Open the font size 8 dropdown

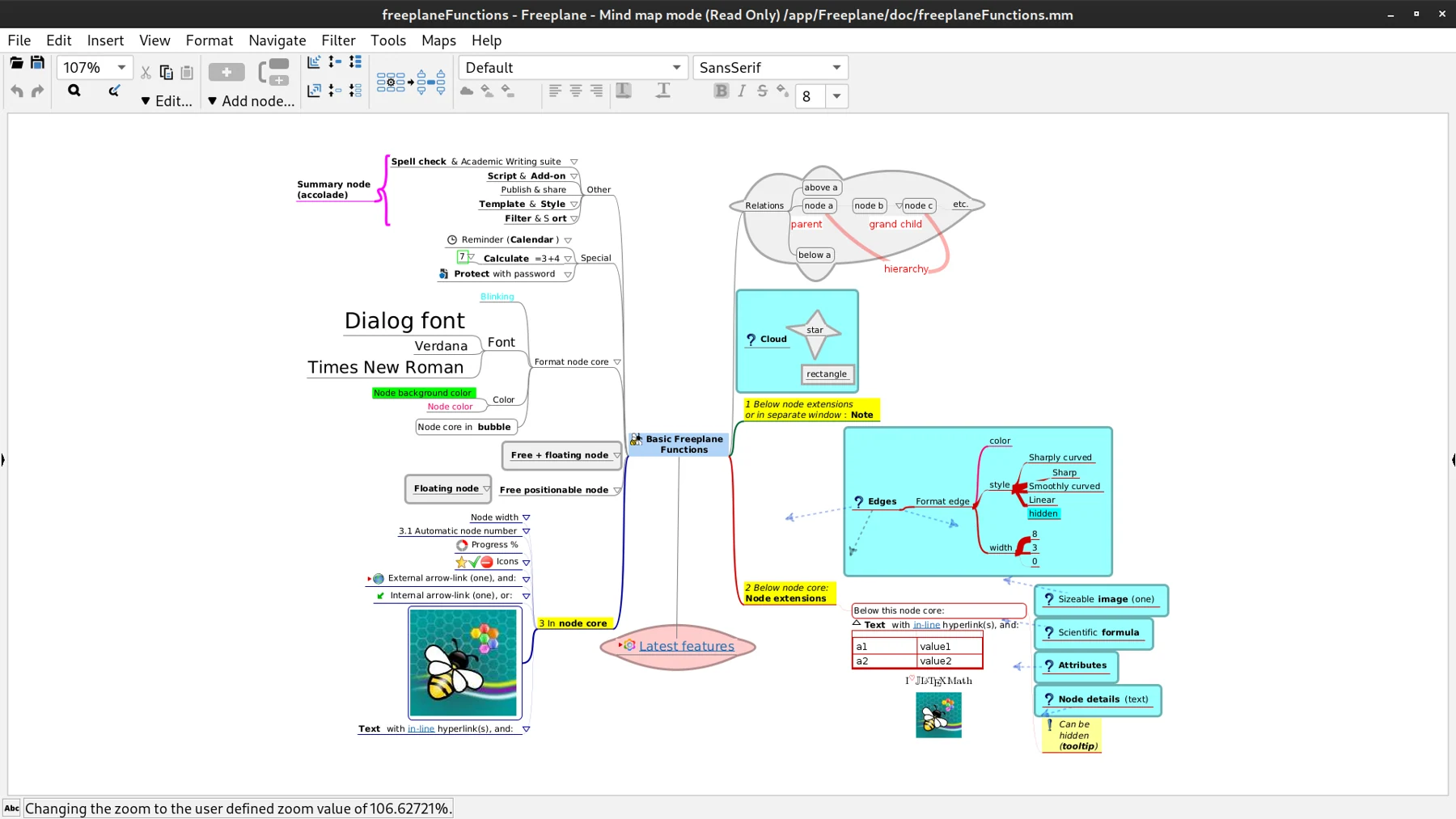(x=836, y=96)
